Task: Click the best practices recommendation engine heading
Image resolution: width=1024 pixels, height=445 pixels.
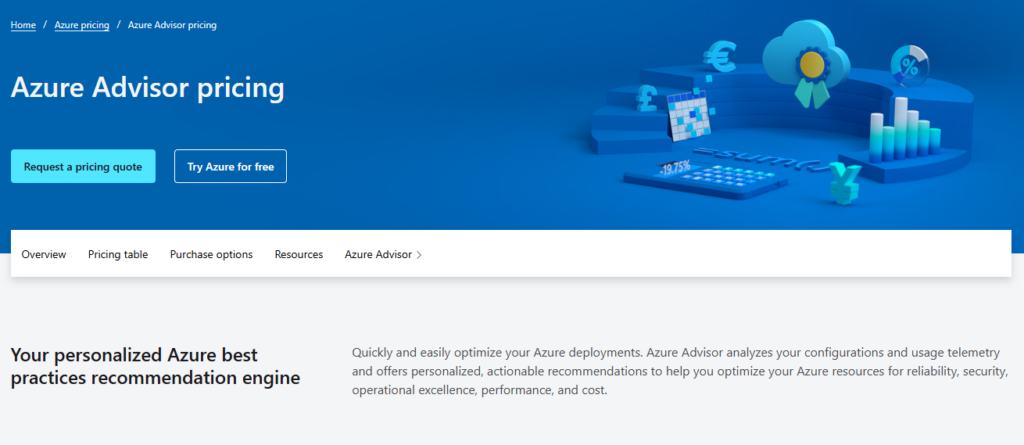Action: click(x=155, y=366)
